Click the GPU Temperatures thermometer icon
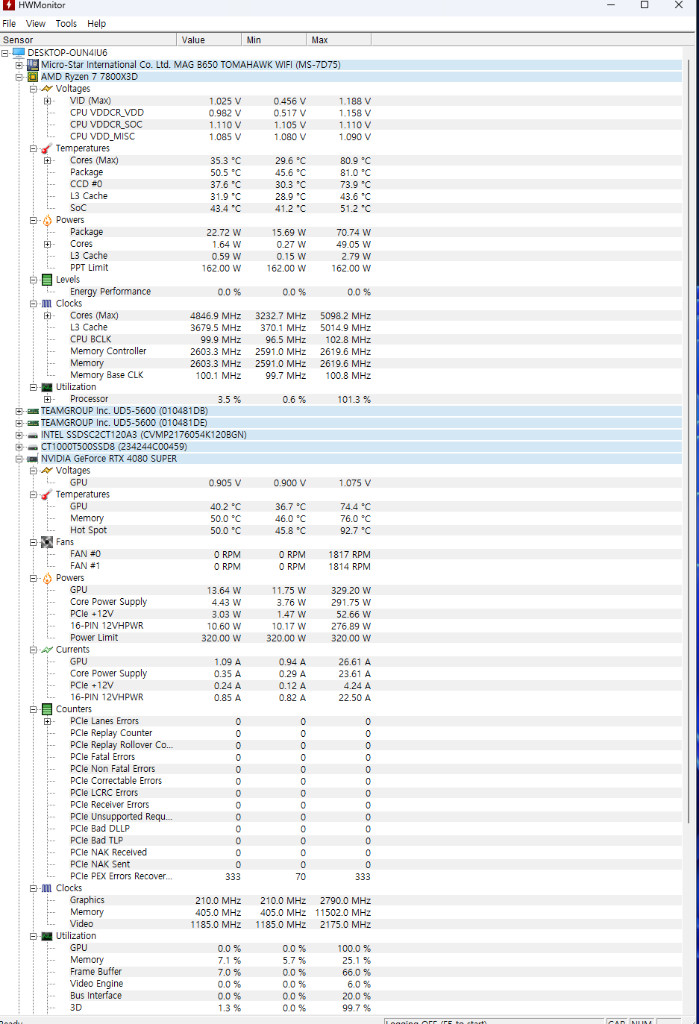Screen dimensions: 699x1024 point(47,494)
